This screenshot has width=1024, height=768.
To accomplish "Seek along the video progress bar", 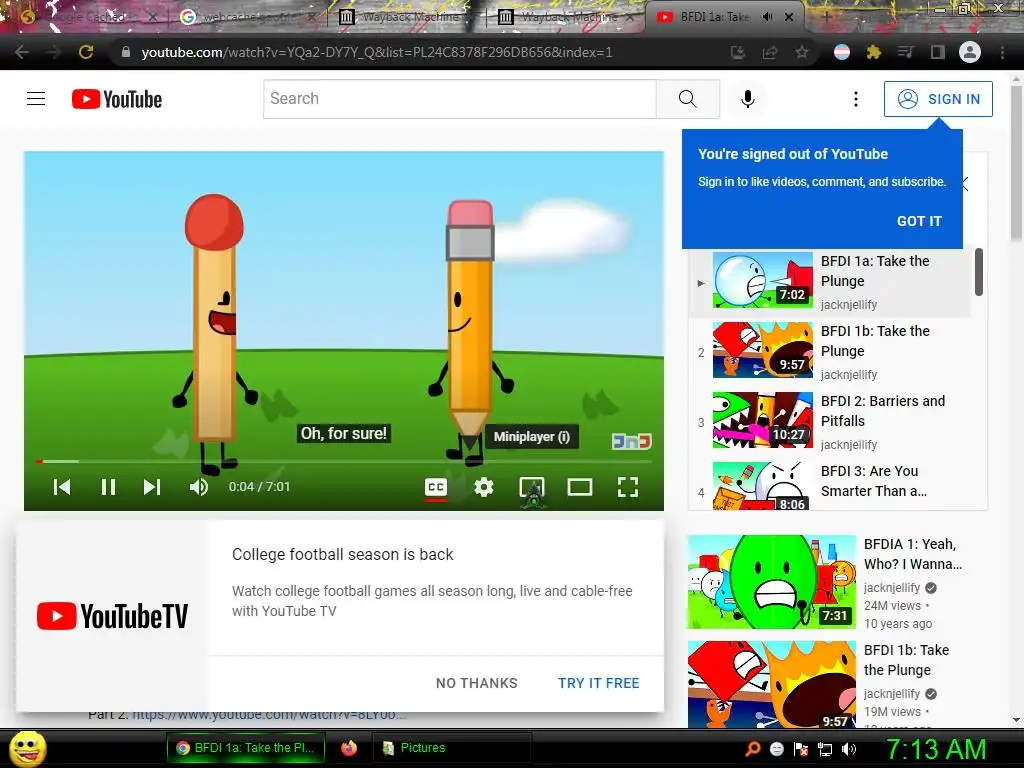I will pyautogui.click(x=344, y=461).
